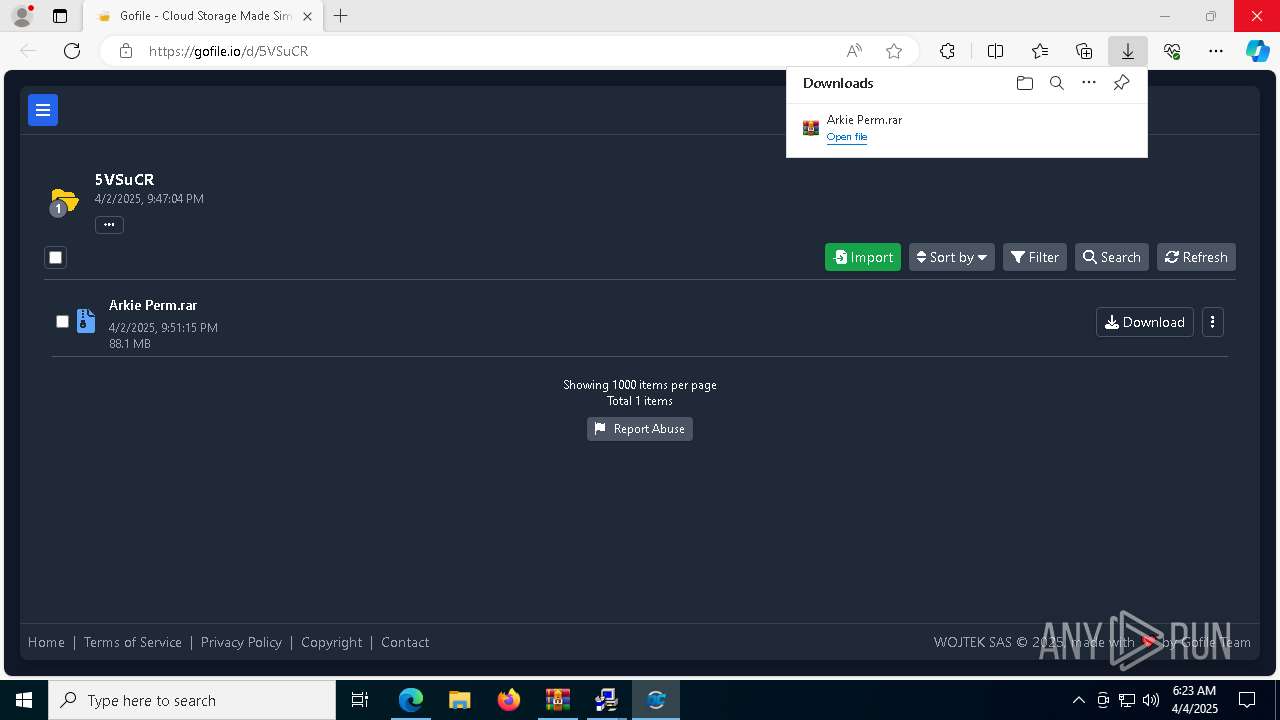
Task: Open the folder options ellipsis button
Action: point(109,225)
